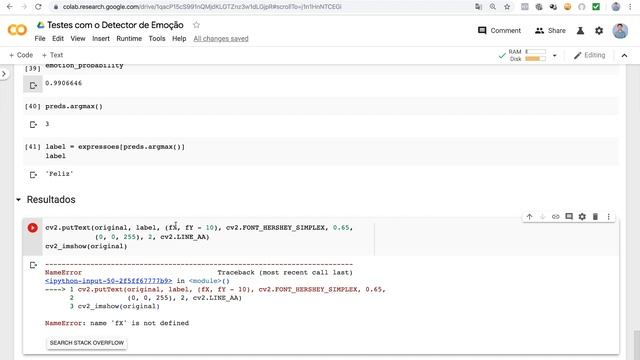Switch Editing mode dropdown
The width and height of the screenshot is (640, 360).
[589, 55]
